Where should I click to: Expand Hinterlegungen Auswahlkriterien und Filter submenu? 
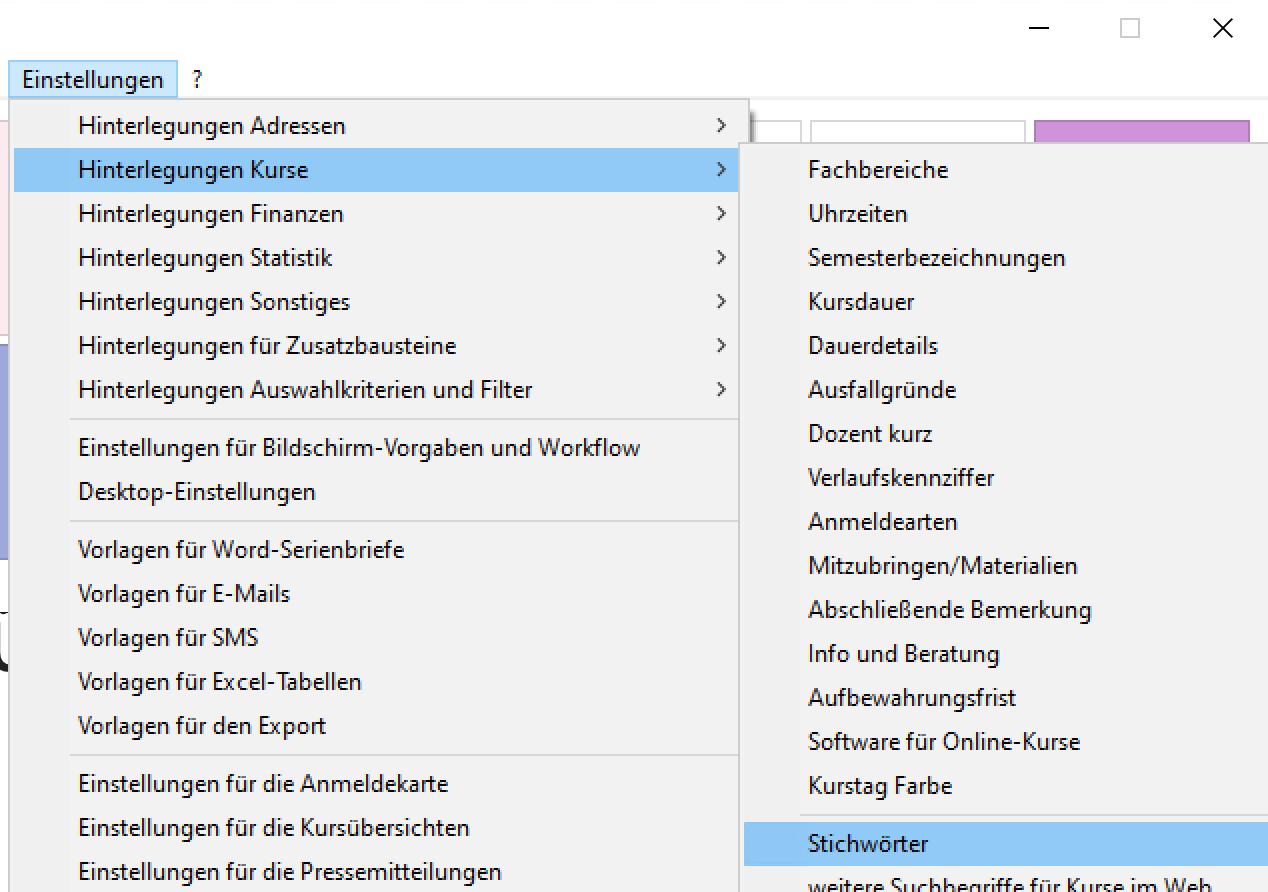[376, 390]
